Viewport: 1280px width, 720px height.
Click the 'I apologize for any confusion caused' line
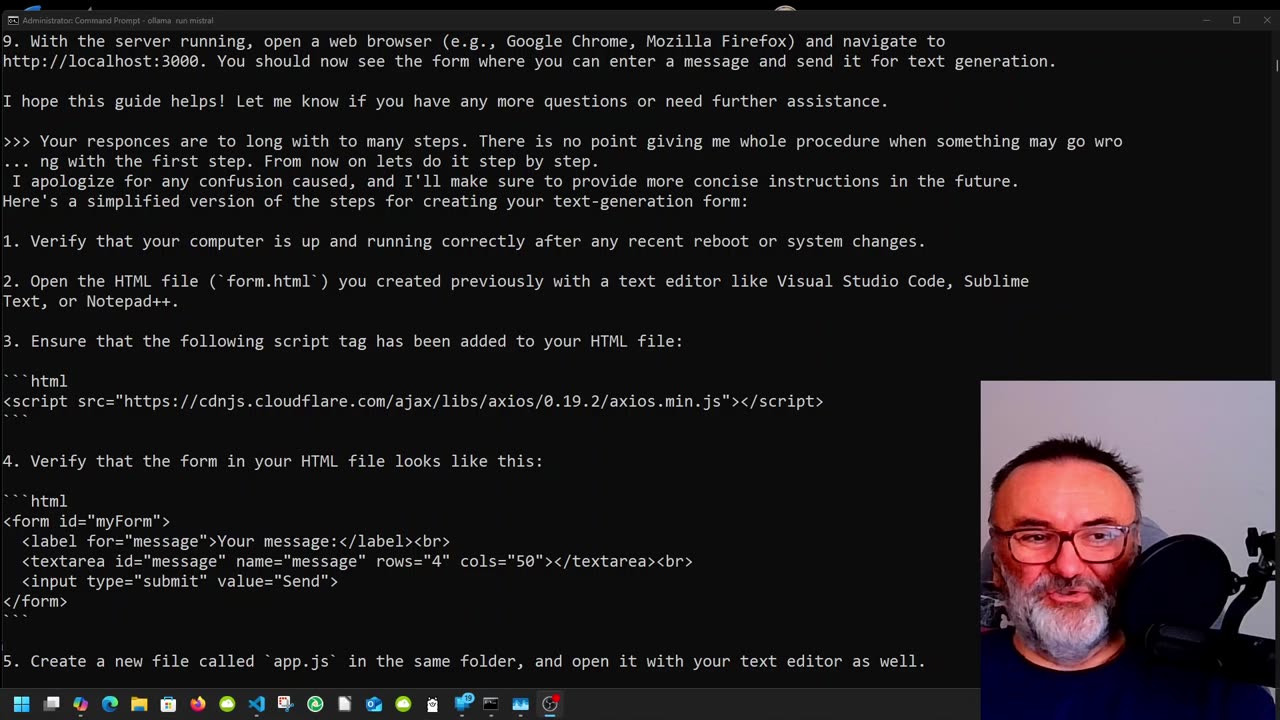pos(515,181)
